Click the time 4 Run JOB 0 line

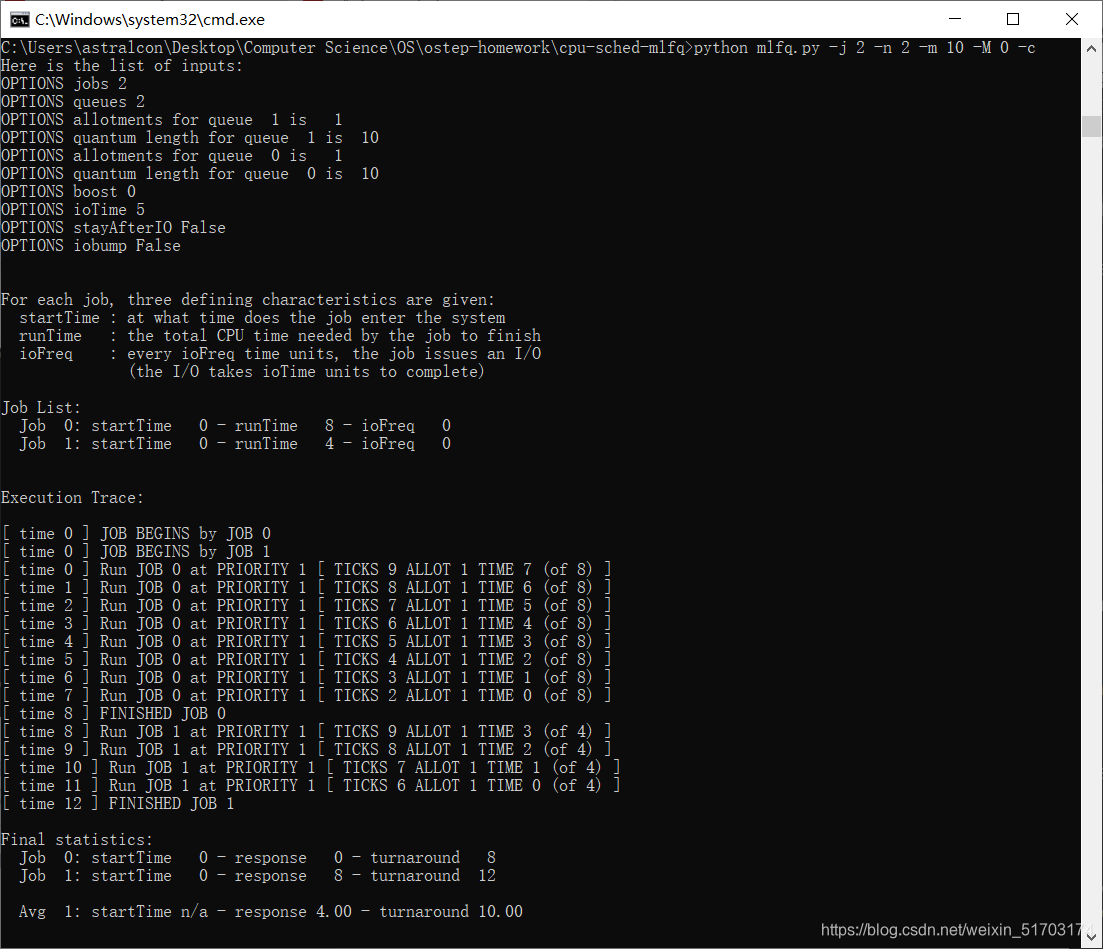point(307,642)
